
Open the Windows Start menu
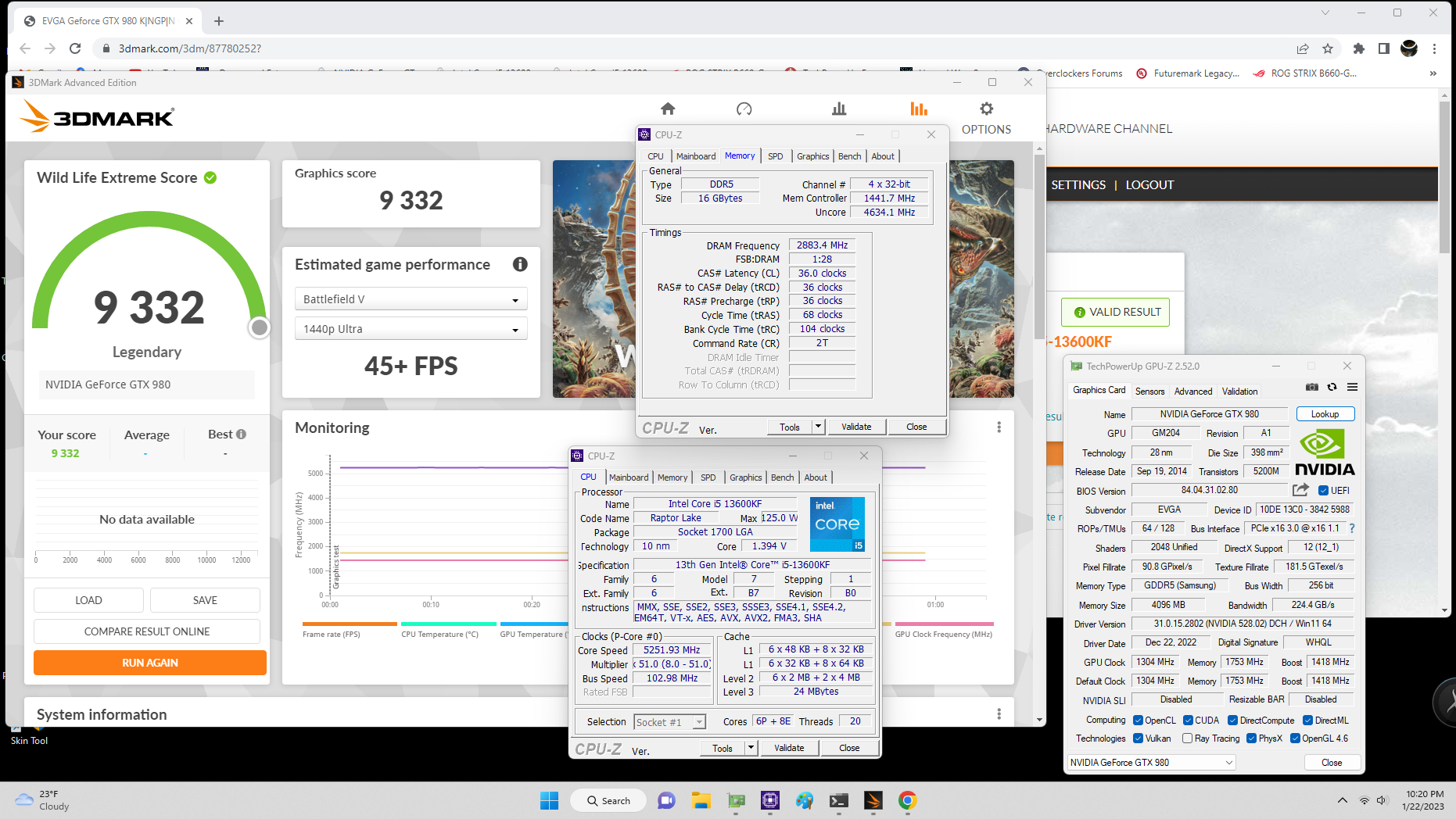(x=550, y=800)
